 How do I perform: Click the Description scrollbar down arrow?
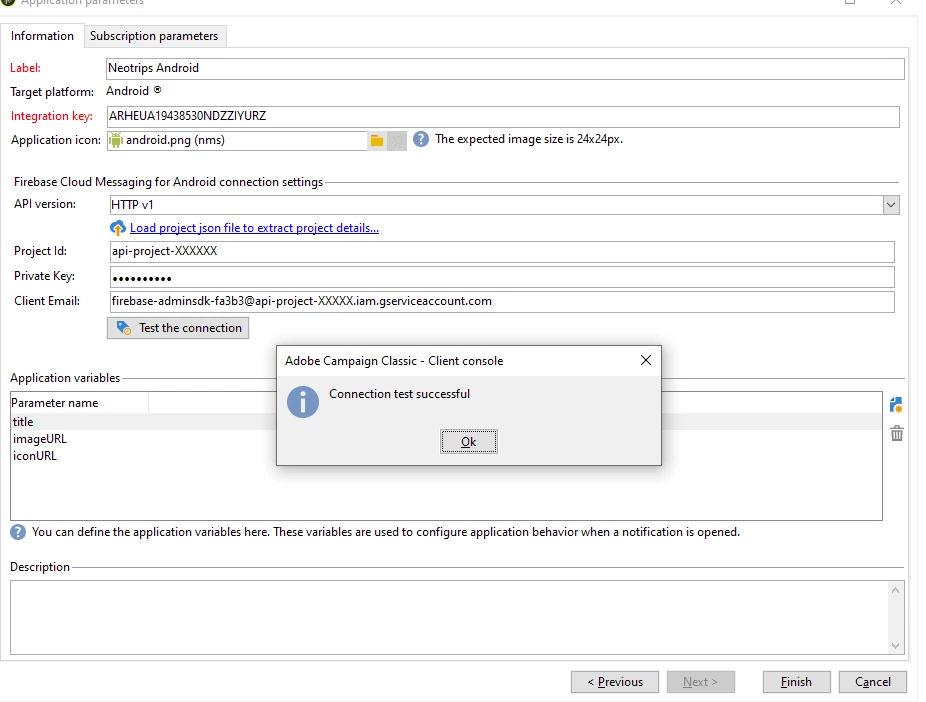click(895, 645)
